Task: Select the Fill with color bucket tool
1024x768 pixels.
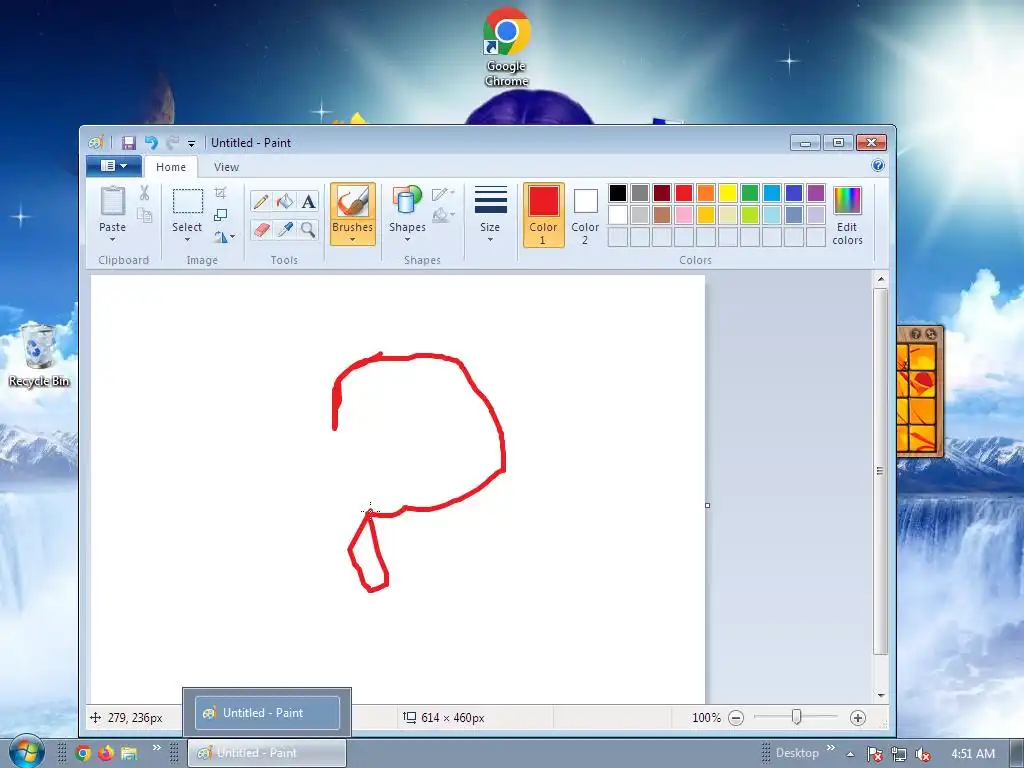Action: tap(285, 201)
